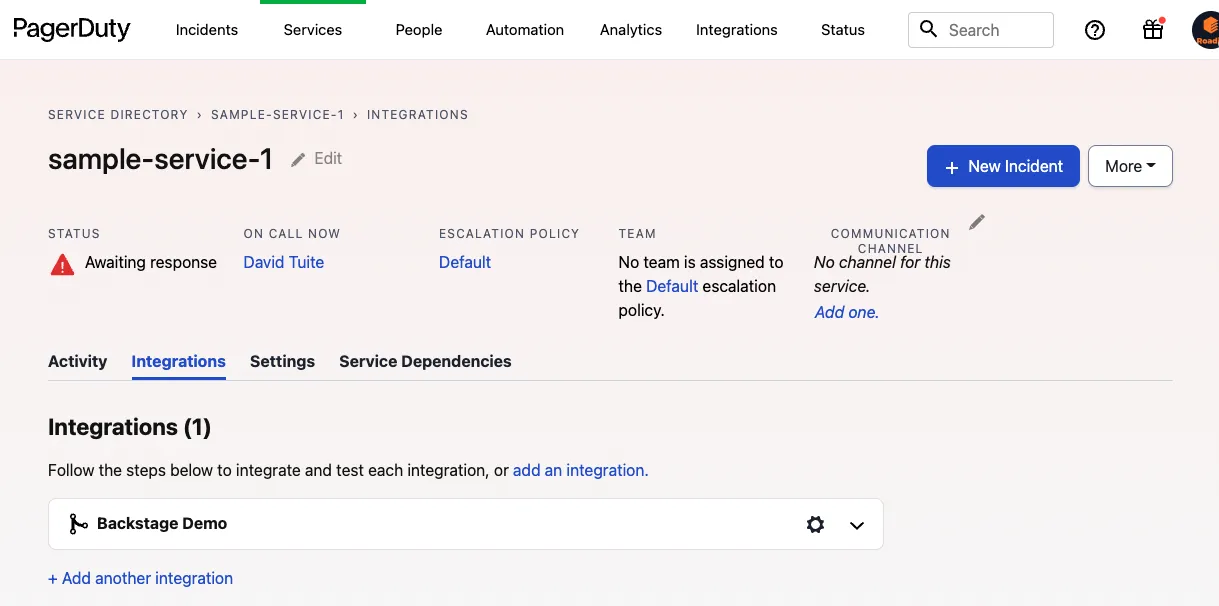Navigate to the Services menu

point(312,30)
